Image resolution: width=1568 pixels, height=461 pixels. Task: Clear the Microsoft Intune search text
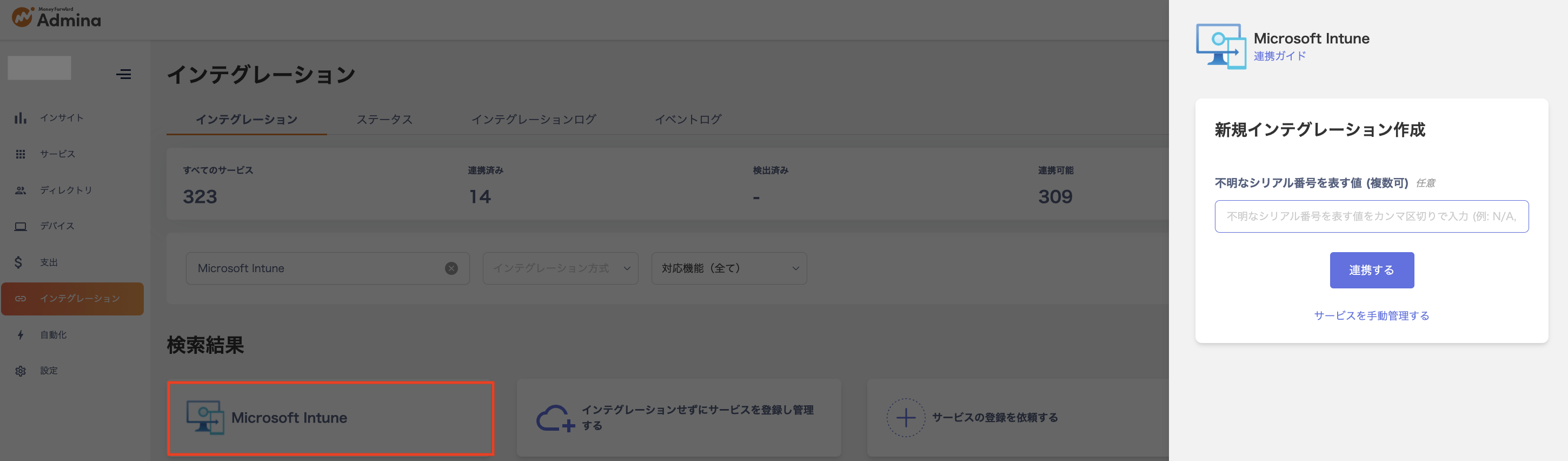click(451, 268)
